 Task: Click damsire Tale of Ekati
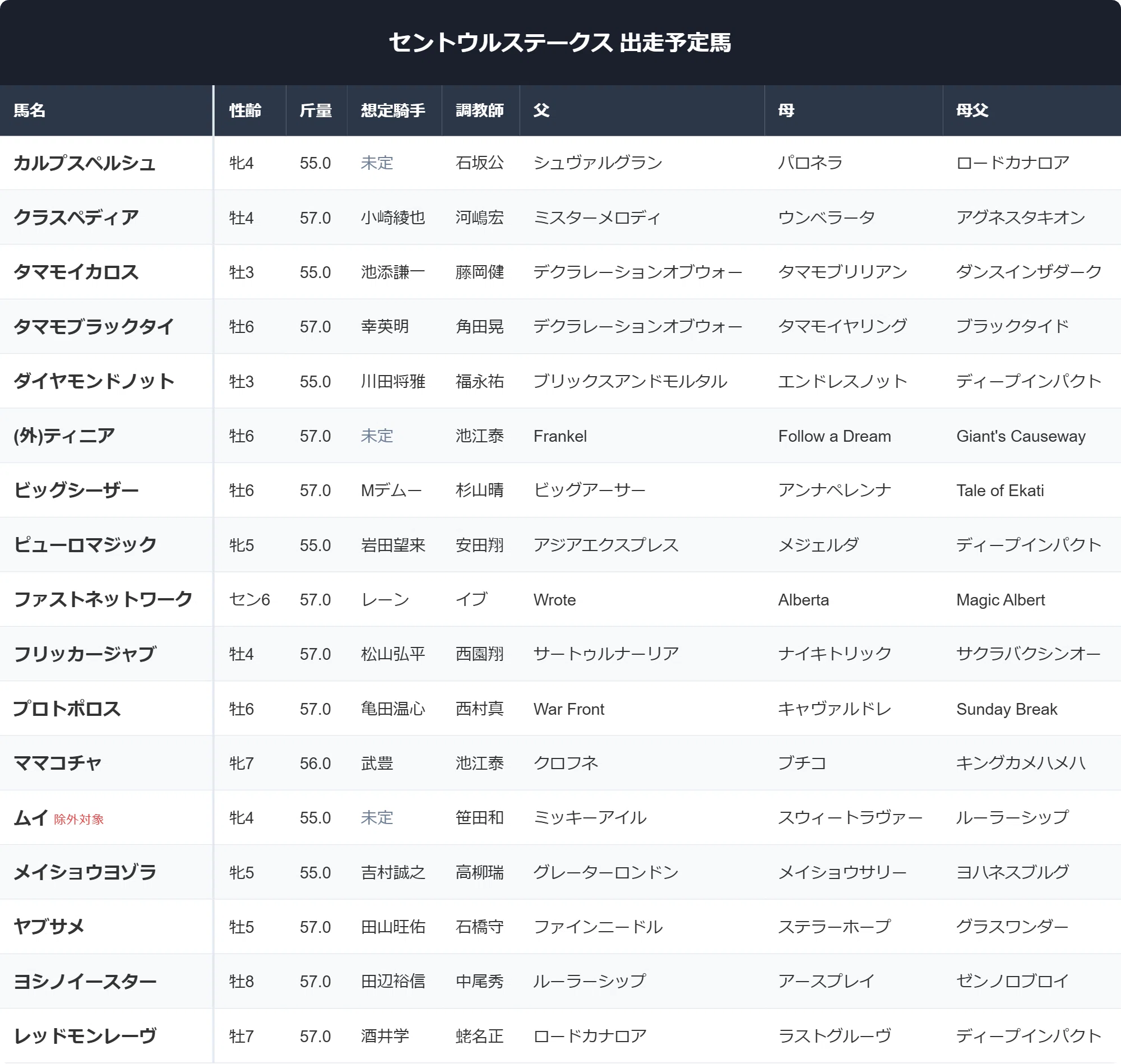click(x=1000, y=491)
